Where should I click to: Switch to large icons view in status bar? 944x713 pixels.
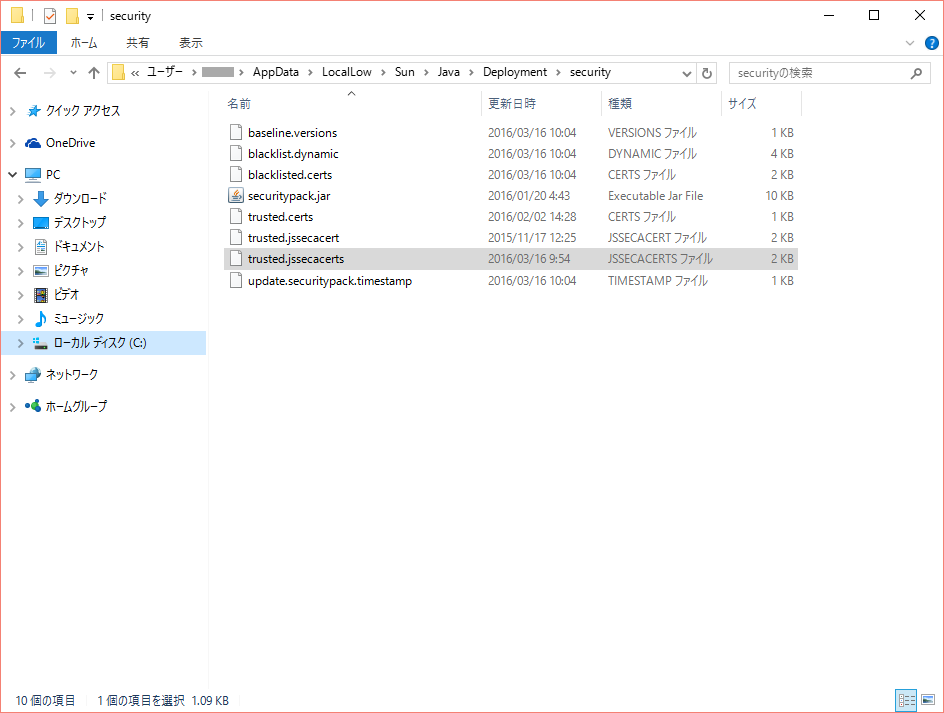pos(927,701)
